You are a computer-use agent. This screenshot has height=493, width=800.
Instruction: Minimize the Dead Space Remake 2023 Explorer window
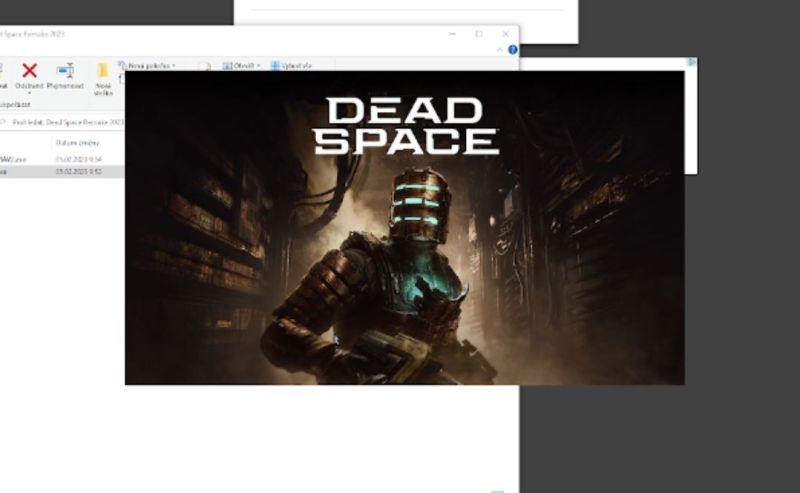click(453, 34)
